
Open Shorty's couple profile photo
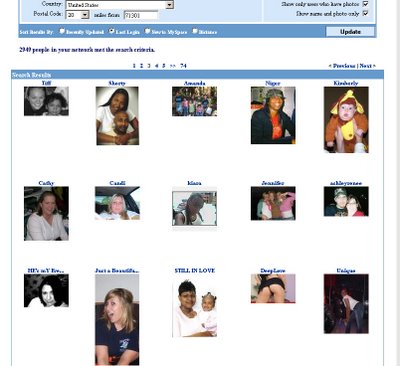[117, 116]
